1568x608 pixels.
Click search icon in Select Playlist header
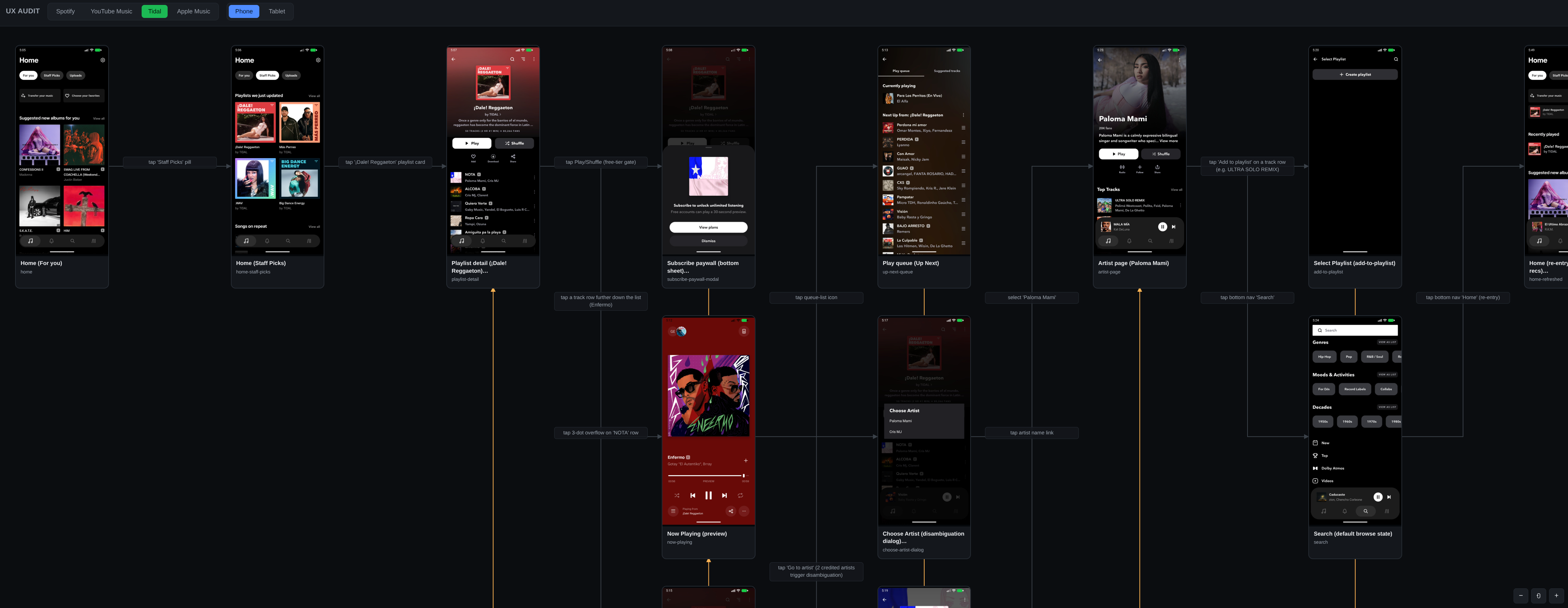[1396, 59]
